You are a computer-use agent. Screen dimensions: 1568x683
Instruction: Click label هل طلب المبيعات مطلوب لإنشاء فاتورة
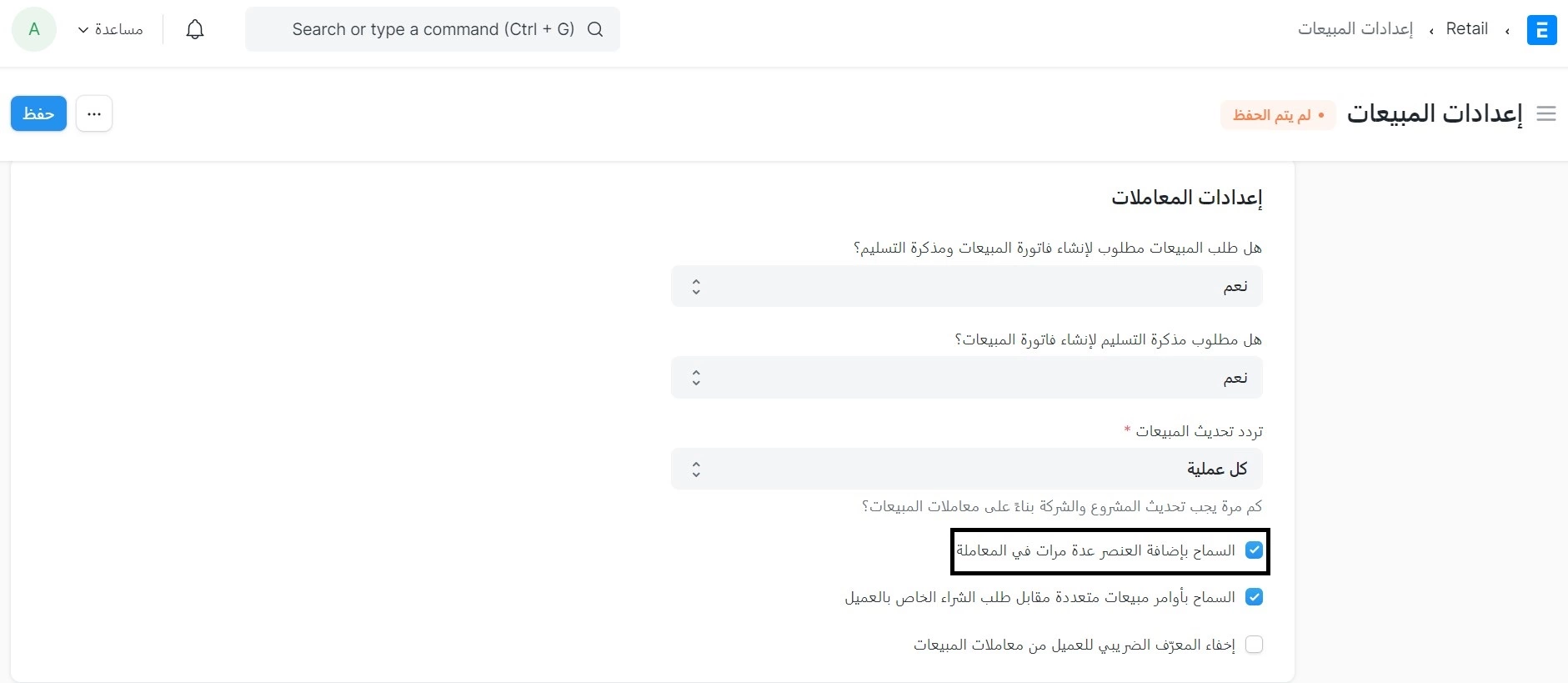pyautogui.click(x=1058, y=248)
